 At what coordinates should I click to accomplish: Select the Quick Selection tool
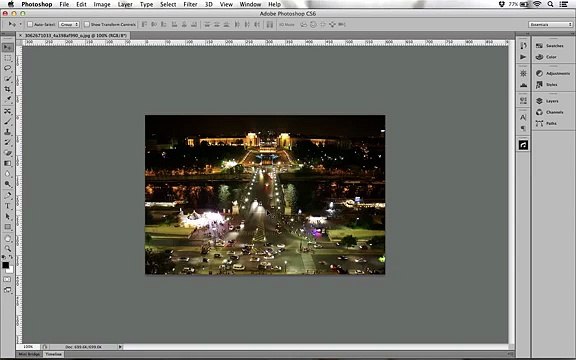[7, 79]
